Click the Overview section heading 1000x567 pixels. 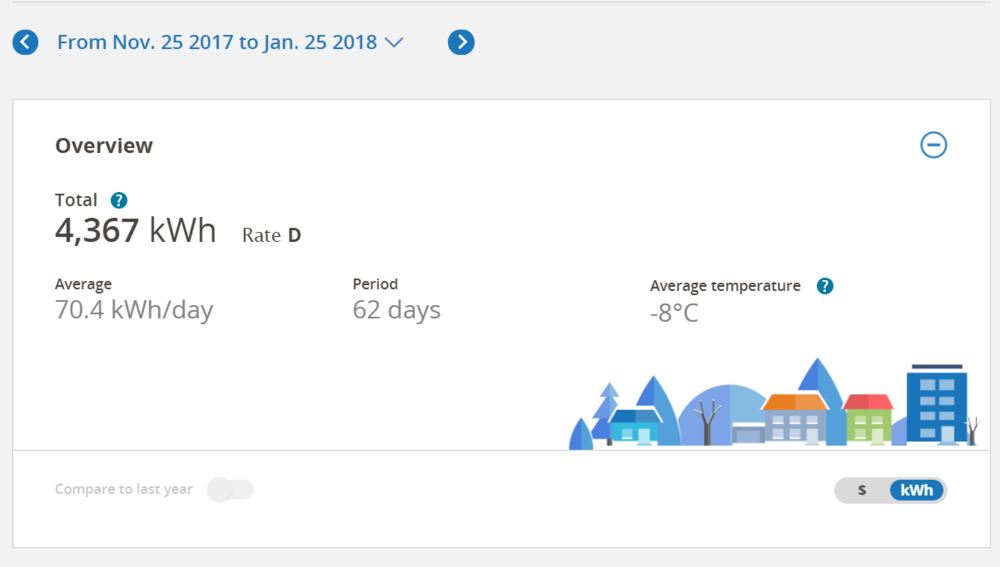104,146
